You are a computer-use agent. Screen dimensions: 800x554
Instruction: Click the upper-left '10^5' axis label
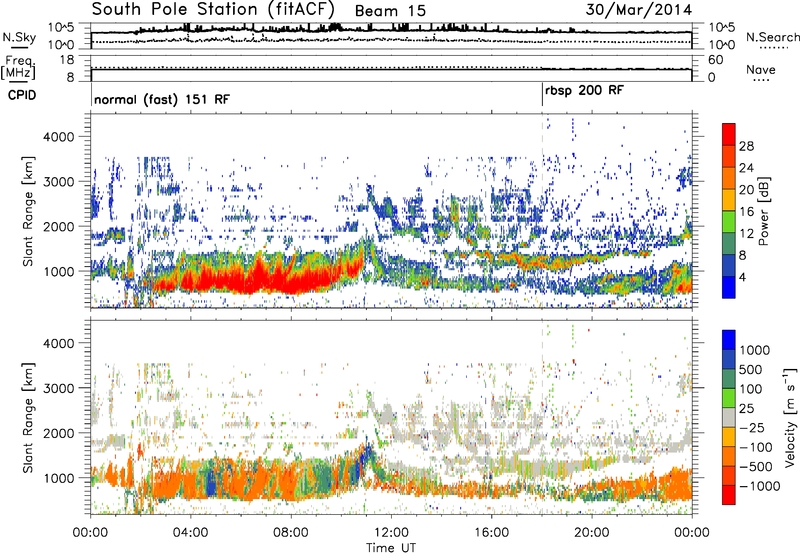61,27
